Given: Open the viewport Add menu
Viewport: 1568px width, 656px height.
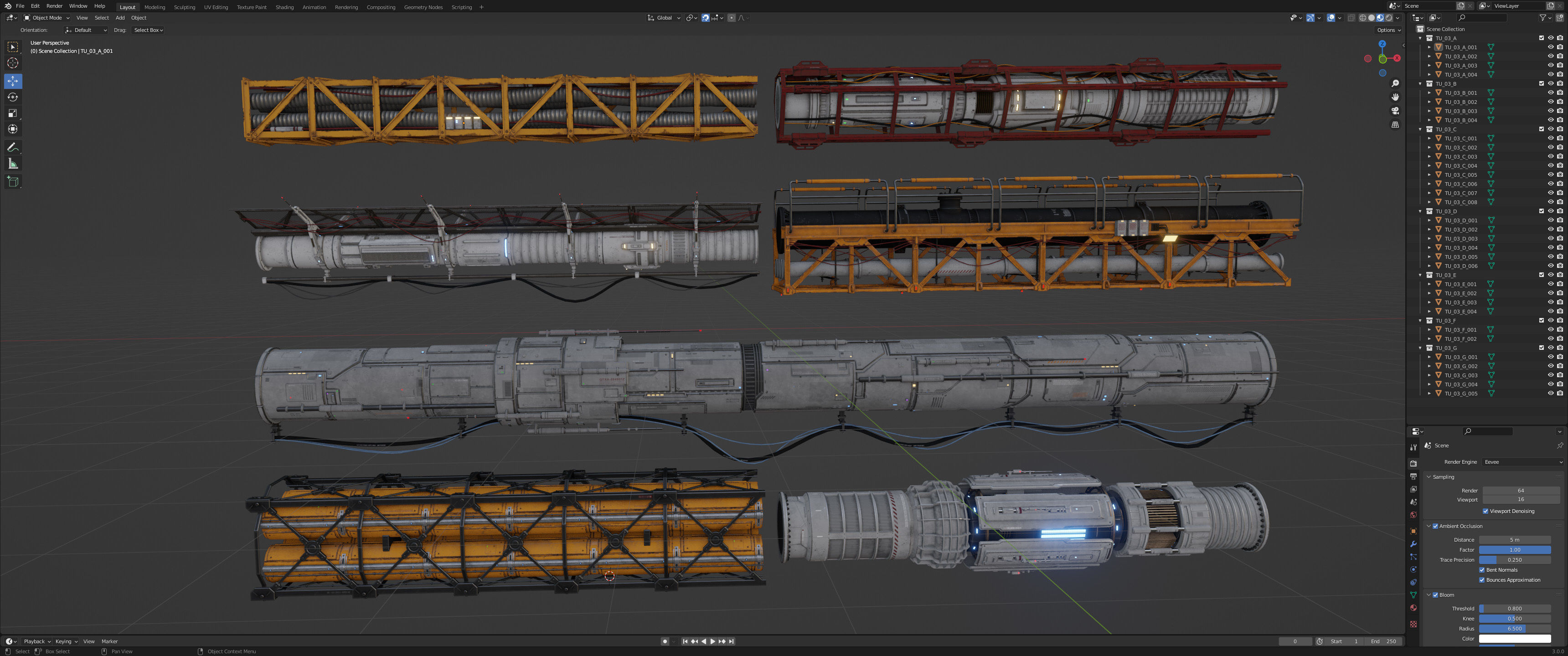Looking at the screenshot, I should [120, 18].
